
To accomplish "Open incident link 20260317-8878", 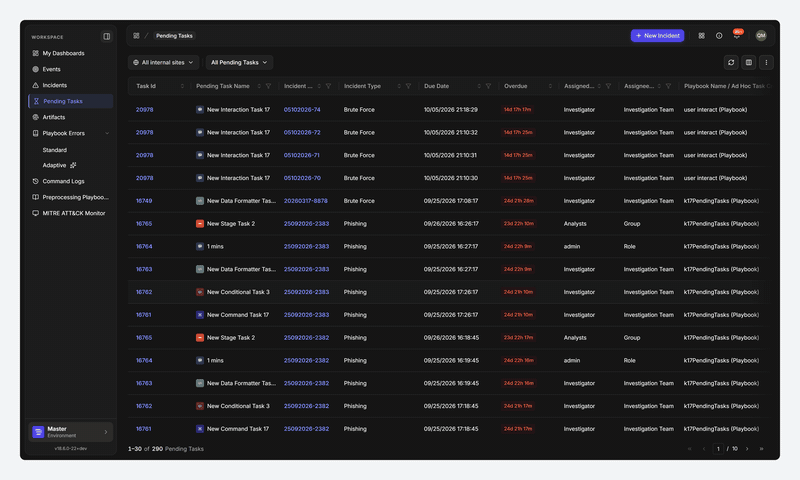I will tap(306, 201).
